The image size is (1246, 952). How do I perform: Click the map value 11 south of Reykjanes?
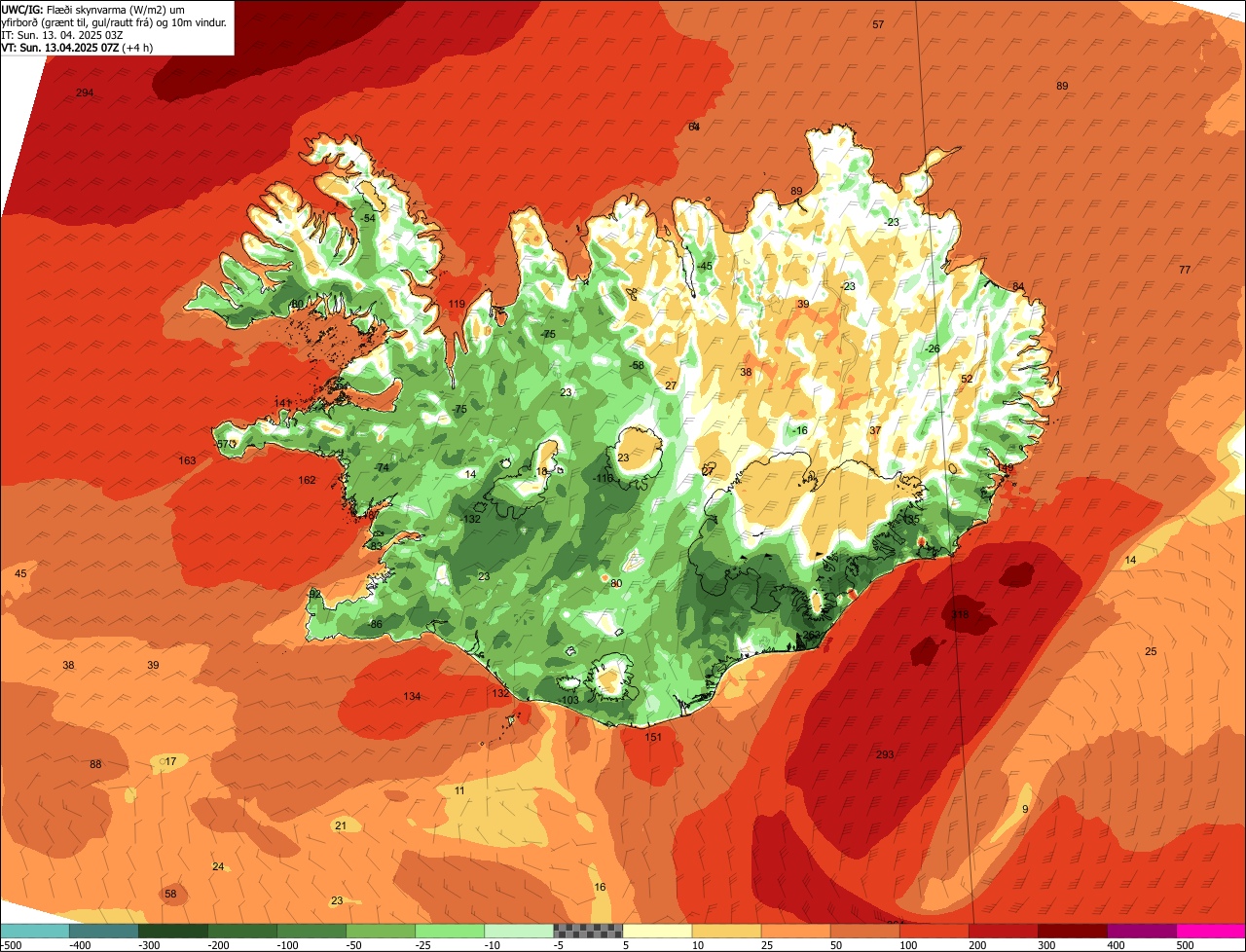(x=459, y=790)
